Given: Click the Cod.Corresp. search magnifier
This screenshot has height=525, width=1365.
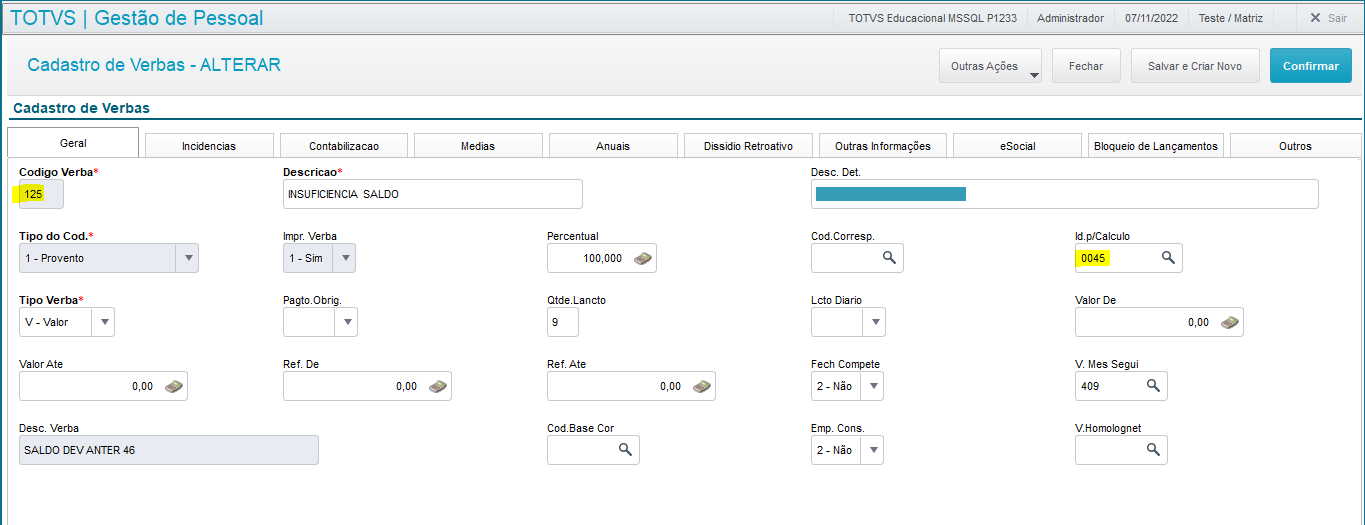Looking at the screenshot, I should click(x=889, y=258).
